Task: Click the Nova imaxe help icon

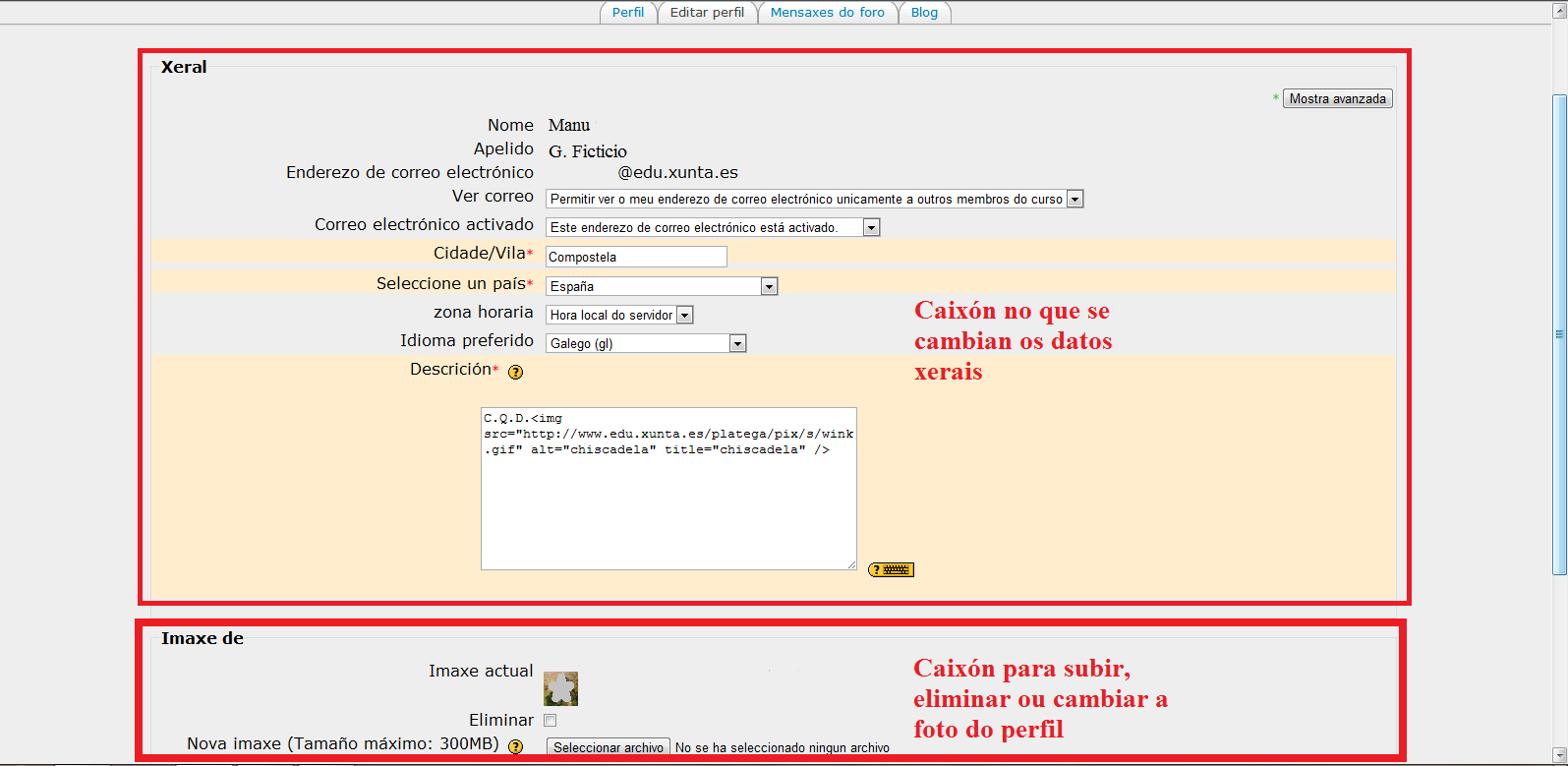Action: (x=515, y=746)
